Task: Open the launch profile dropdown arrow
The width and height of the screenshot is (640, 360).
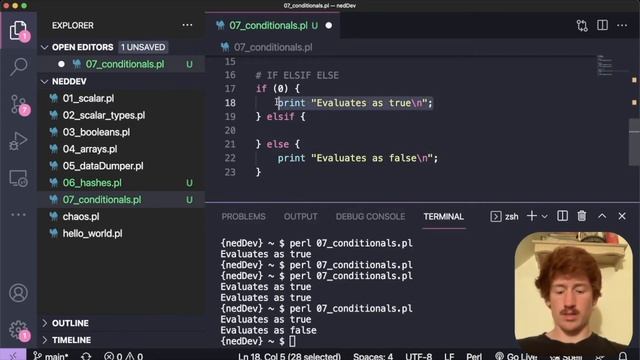Action: (x=544, y=217)
